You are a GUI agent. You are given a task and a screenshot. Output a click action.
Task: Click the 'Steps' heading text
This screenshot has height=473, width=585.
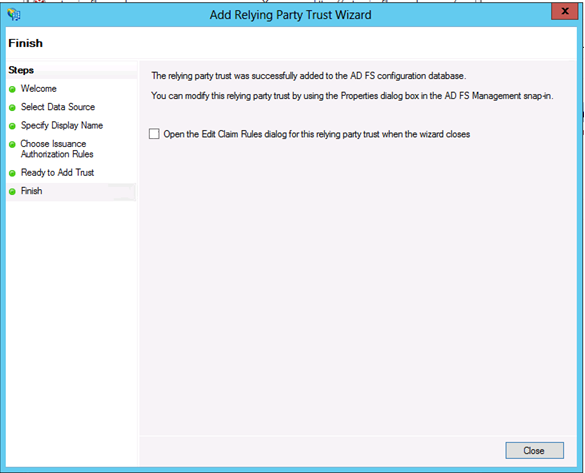21,70
